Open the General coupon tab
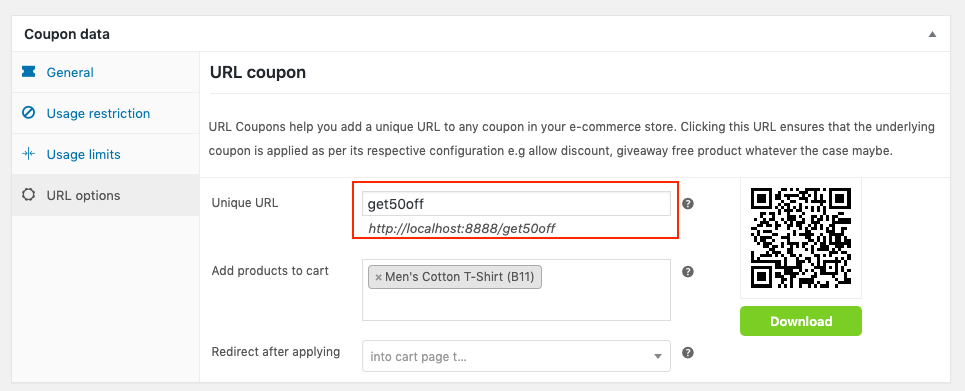Image resolution: width=965 pixels, height=391 pixels. pos(70,73)
